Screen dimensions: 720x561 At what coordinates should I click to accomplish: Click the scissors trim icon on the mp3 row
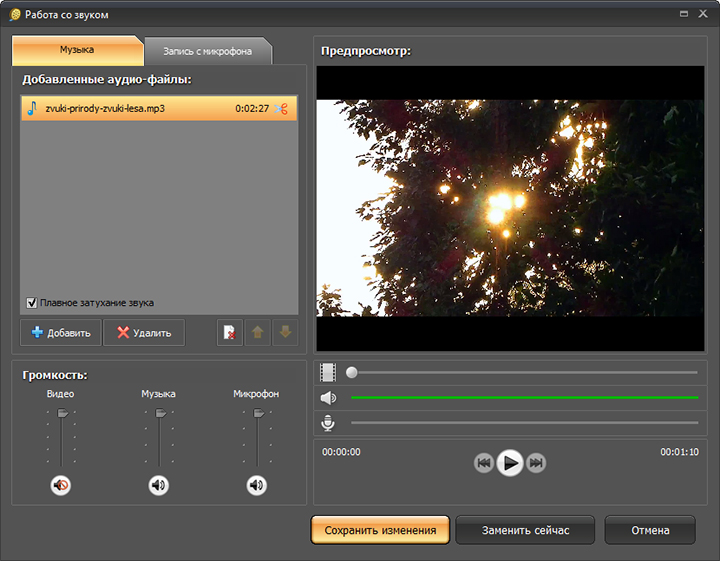pos(281,109)
